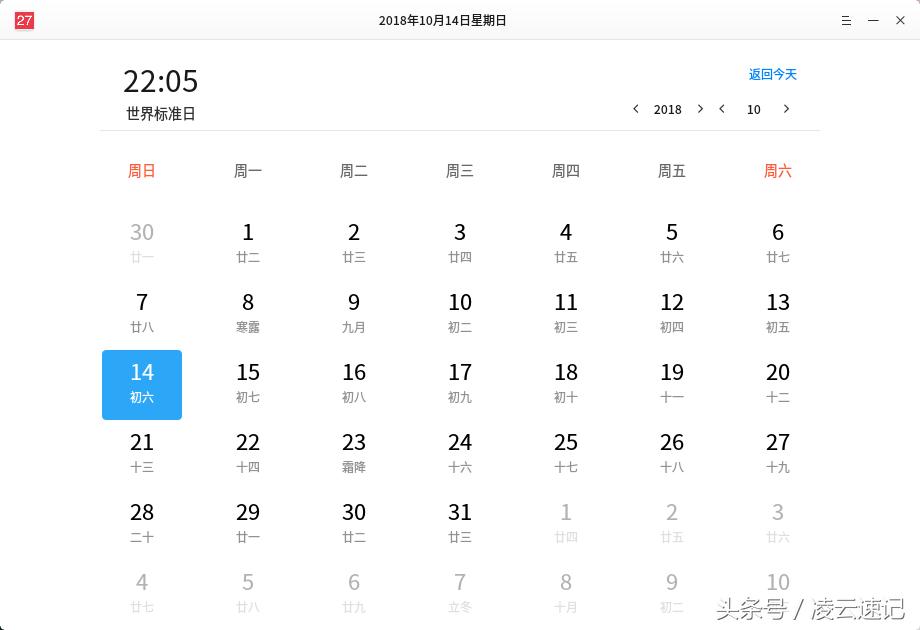Select October 8 marked 寒露
Viewport: 920px width, 630px height.
[247, 312]
